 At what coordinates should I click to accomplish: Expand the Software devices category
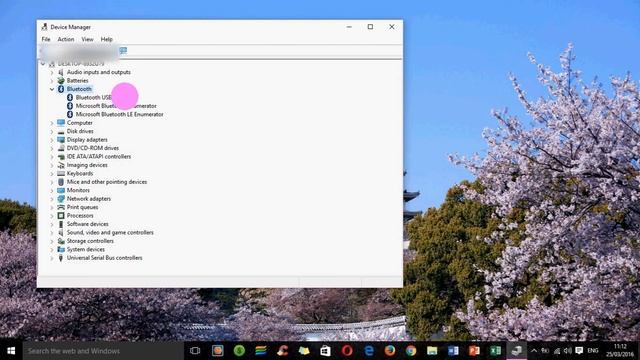52,224
